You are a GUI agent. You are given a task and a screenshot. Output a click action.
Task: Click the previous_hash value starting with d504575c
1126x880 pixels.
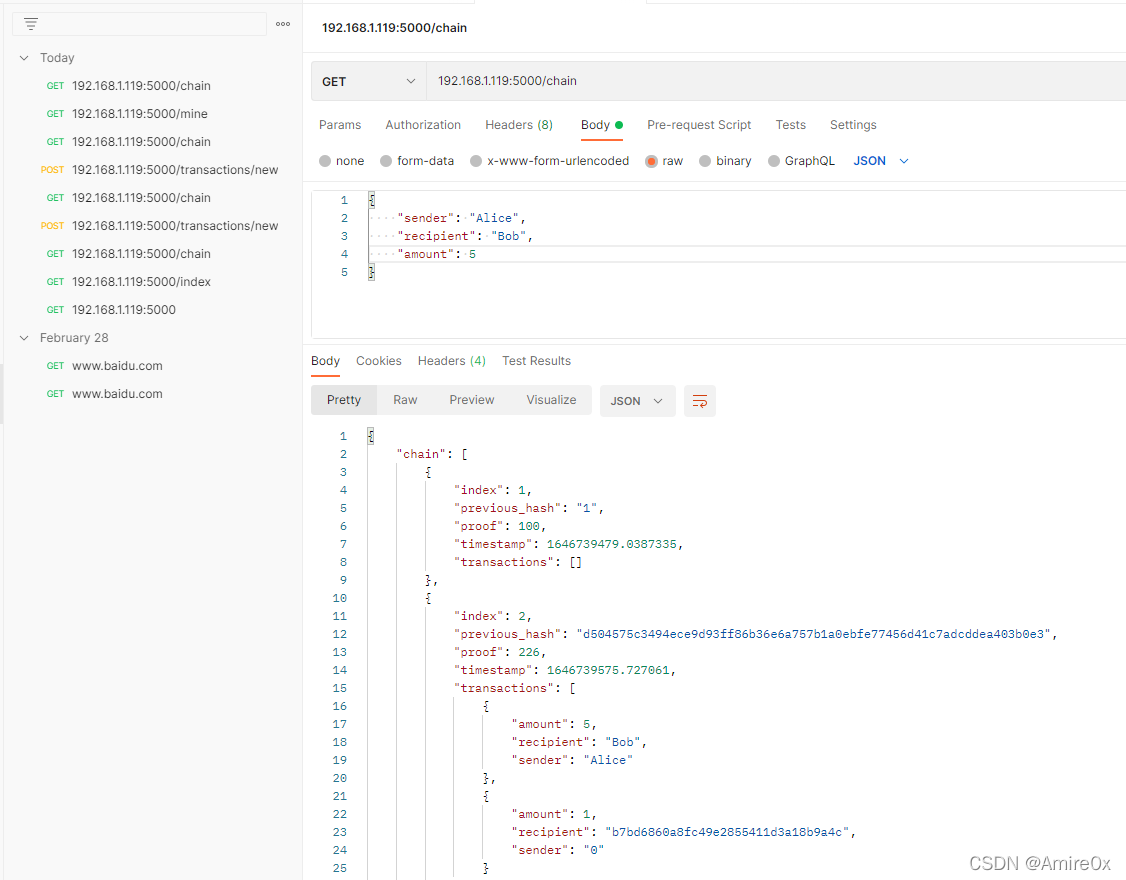click(813, 634)
